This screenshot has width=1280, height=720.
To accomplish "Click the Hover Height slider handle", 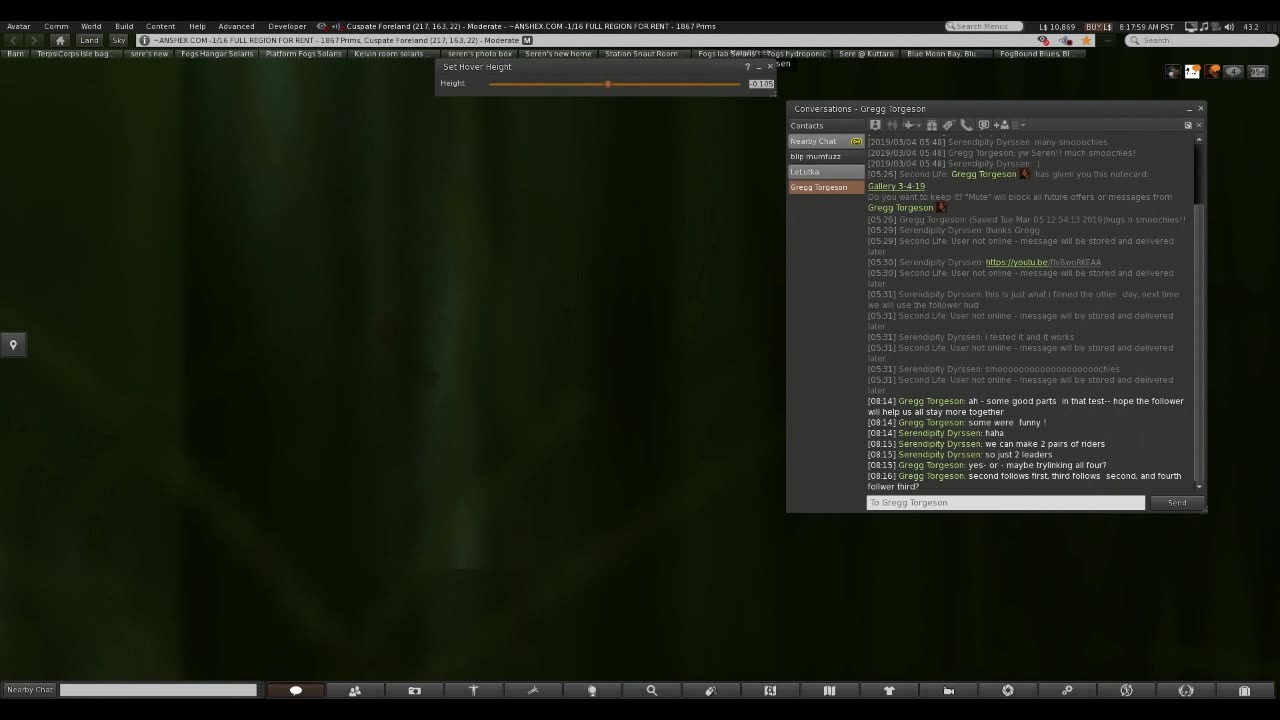I will pos(608,84).
